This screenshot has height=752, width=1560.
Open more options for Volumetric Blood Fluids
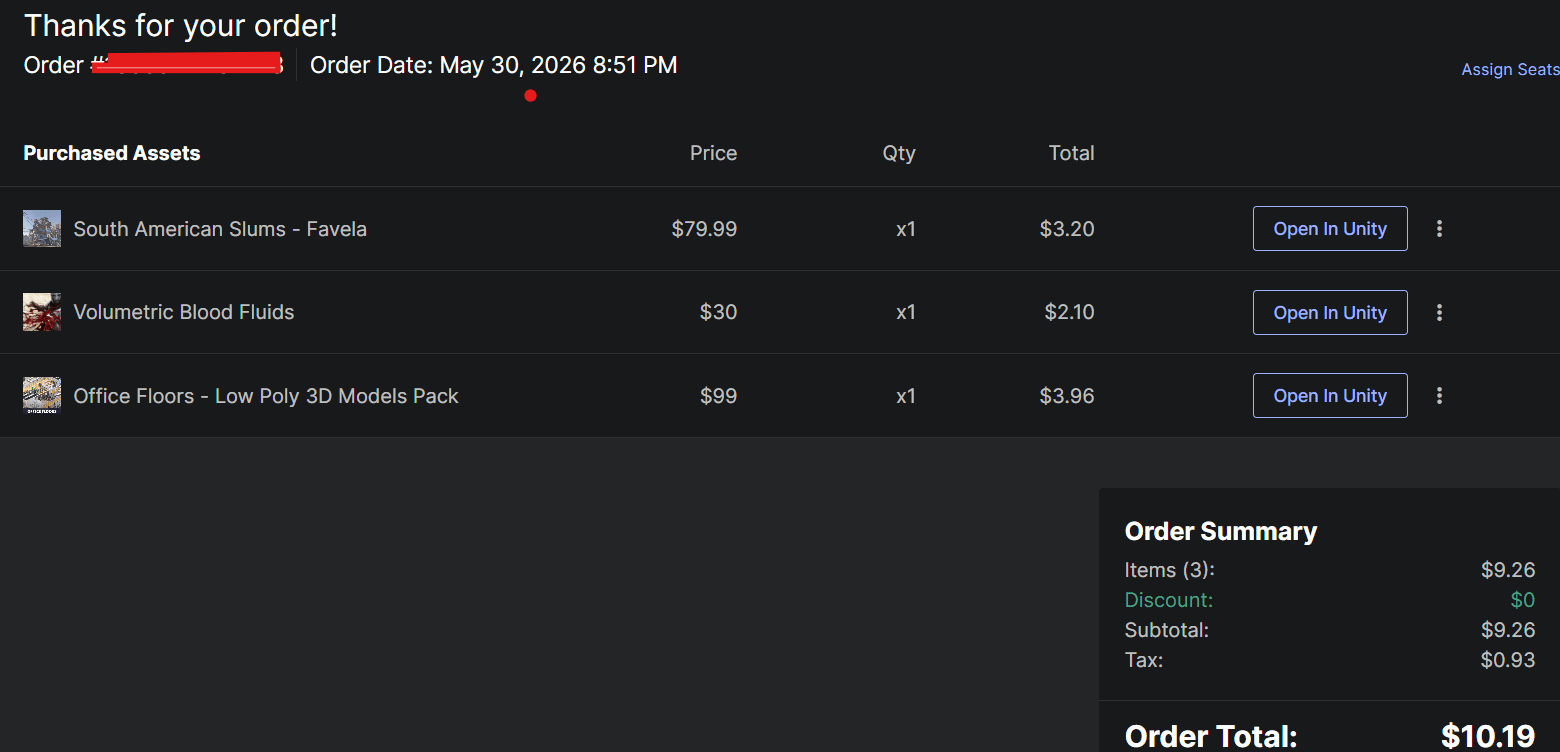[1439, 312]
